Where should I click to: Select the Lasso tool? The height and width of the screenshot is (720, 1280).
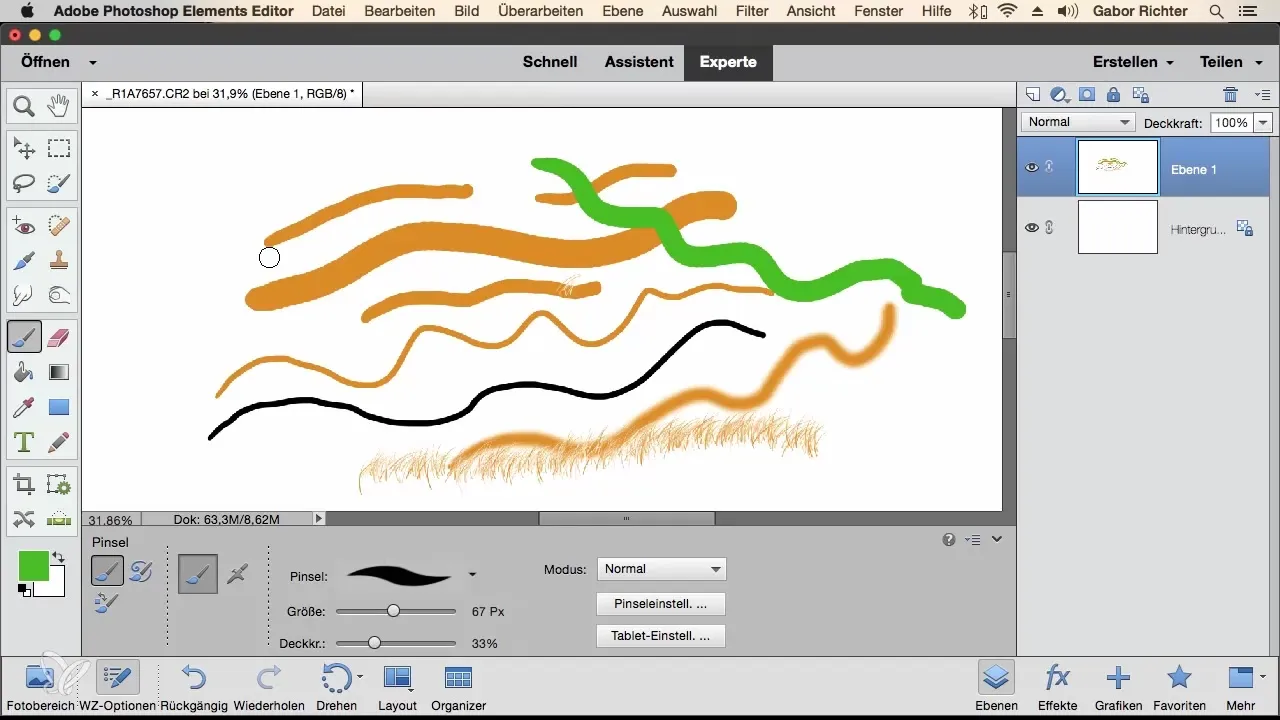[24, 183]
